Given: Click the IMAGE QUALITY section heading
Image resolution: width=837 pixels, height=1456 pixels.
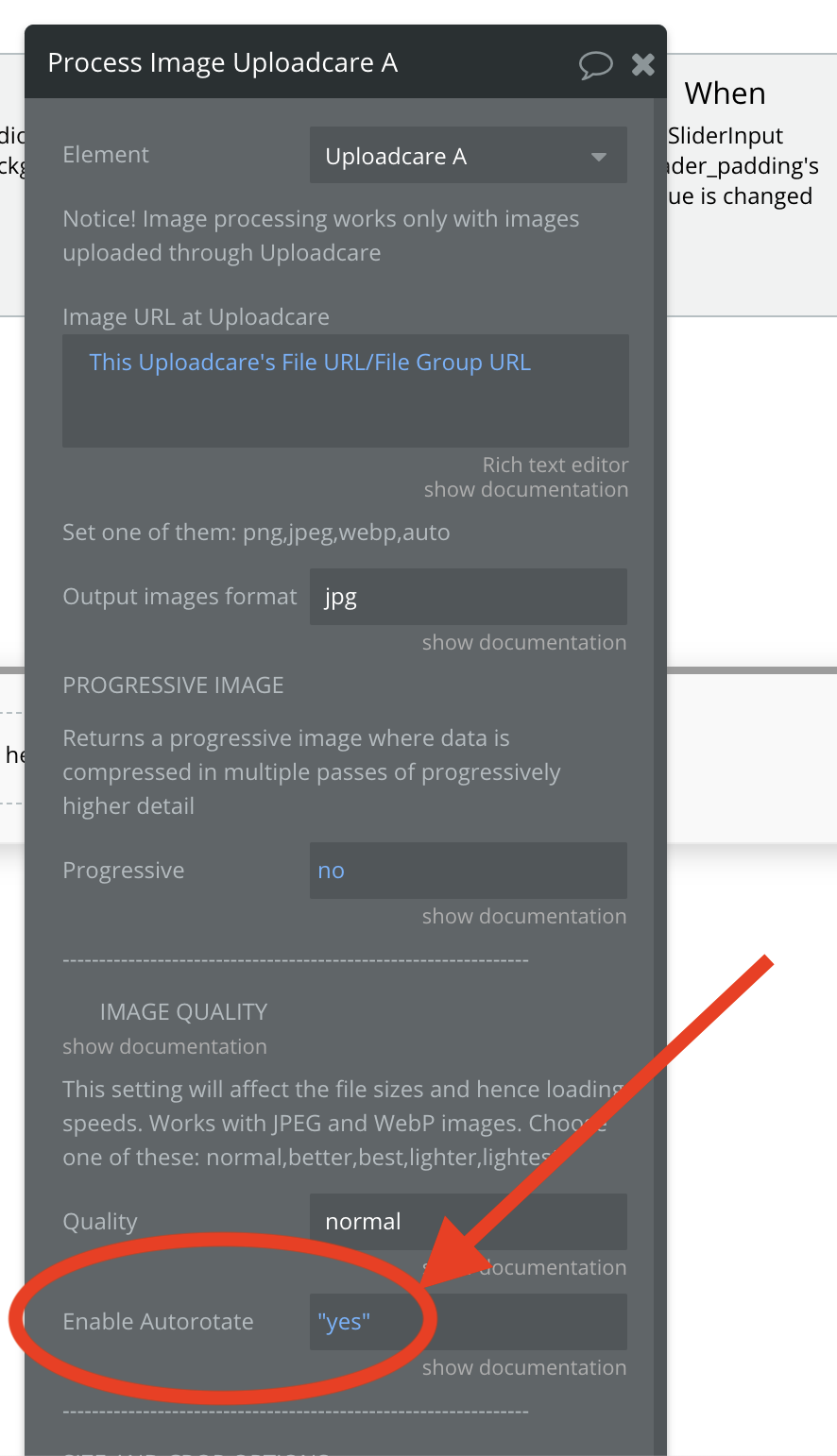Looking at the screenshot, I should tap(183, 1012).
